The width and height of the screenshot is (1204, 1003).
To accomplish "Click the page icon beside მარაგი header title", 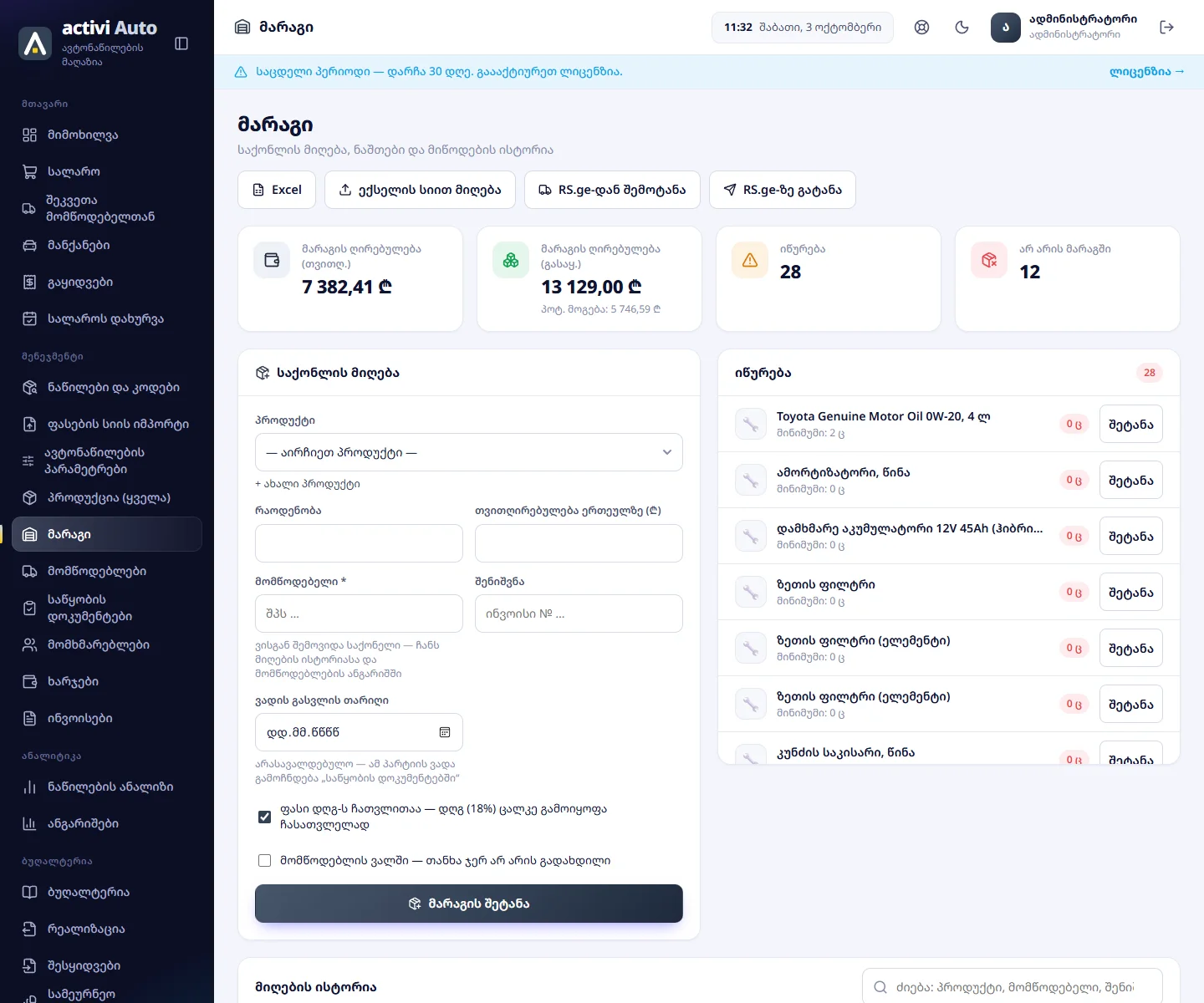I will point(242,27).
